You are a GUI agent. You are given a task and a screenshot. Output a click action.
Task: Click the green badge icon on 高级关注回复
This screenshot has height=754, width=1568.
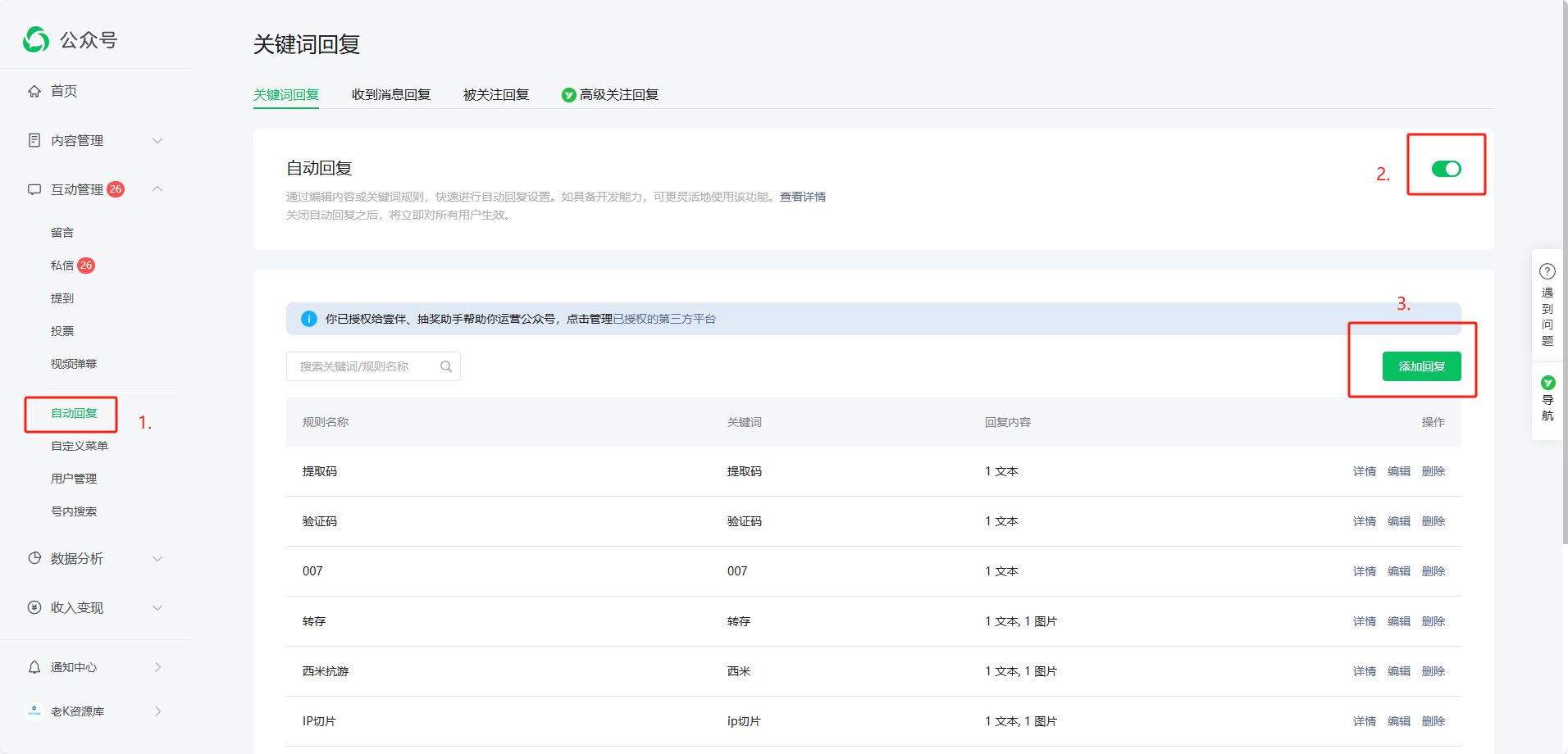[568, 95]
